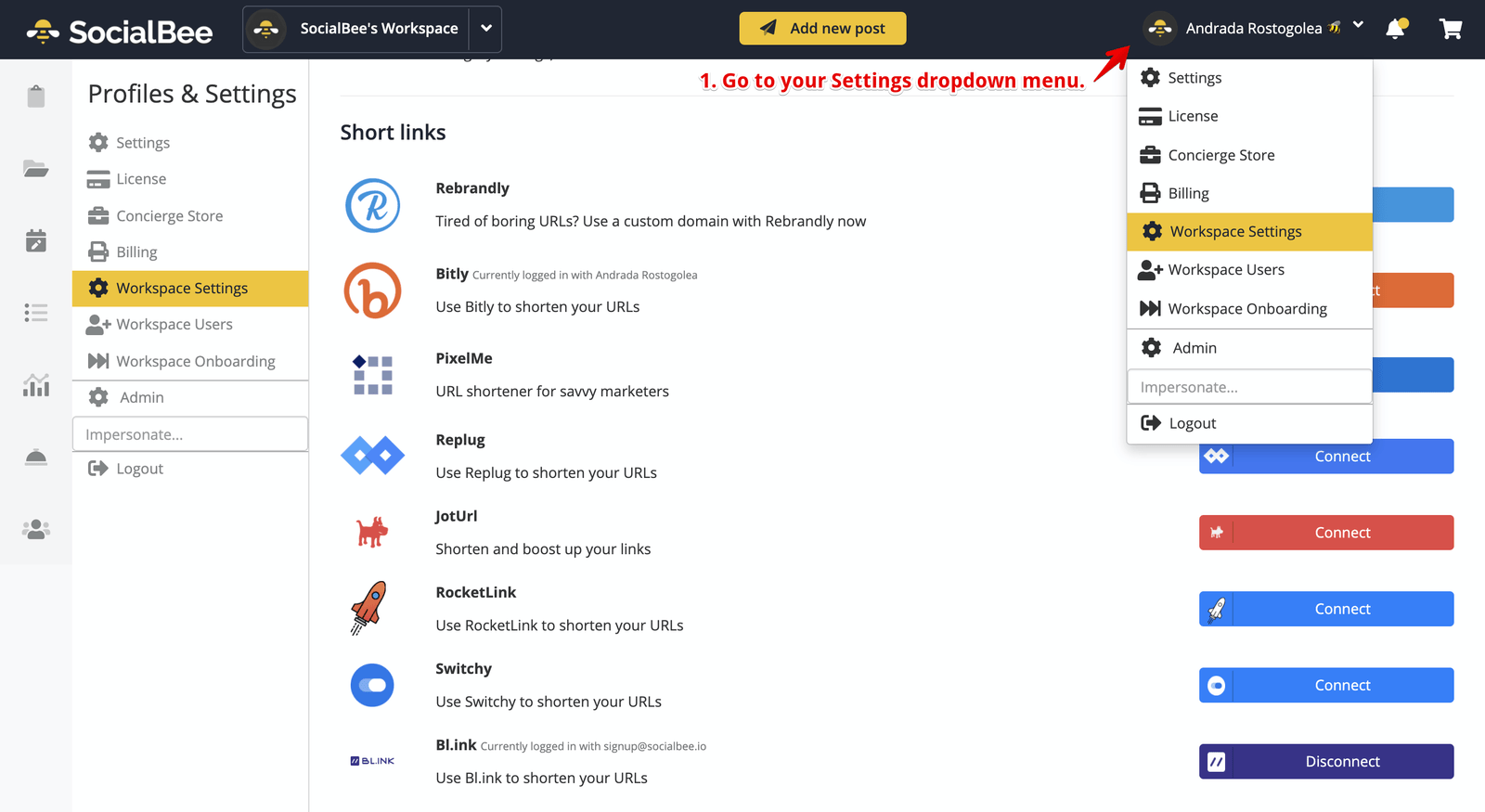Choose License in the dropdown menu
Viewport: 1485px width, 812px height.
click(1249, 116)
